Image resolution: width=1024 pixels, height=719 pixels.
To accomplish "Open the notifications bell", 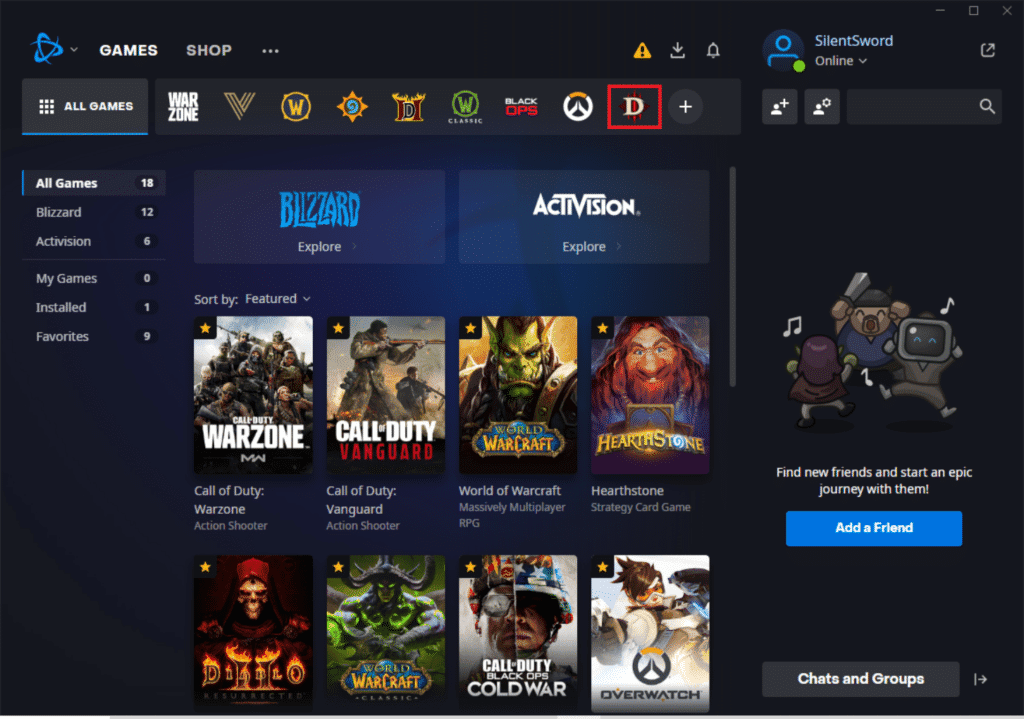I will (x=713, y=50).
